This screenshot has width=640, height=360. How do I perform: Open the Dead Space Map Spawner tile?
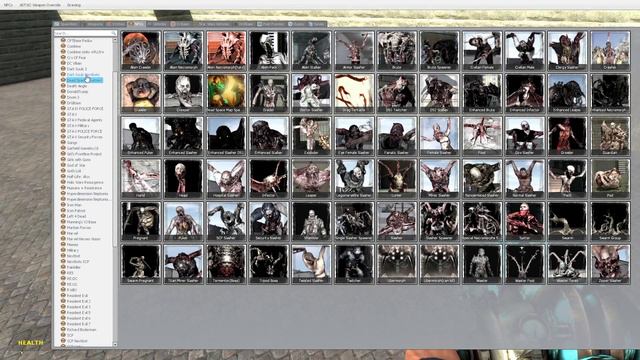pos(226,93)
